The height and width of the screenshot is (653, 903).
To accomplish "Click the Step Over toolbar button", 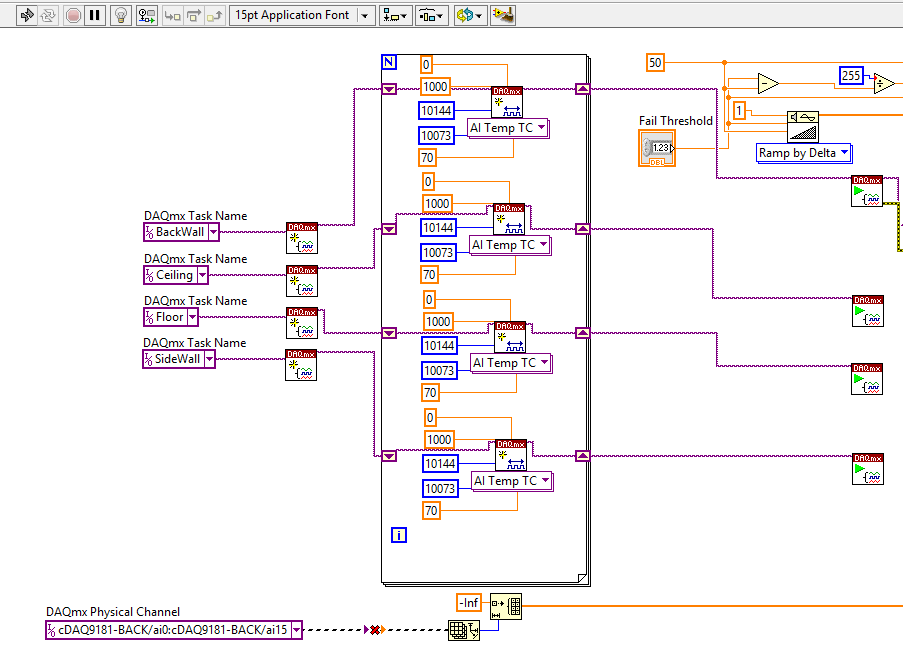I will click(194, 16).
